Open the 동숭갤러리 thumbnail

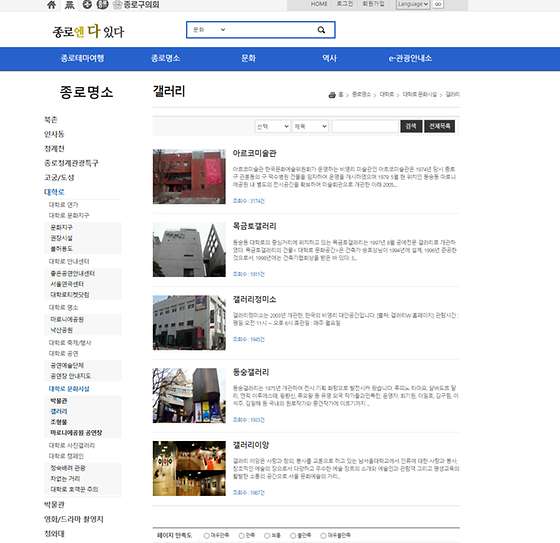[189, 395]
